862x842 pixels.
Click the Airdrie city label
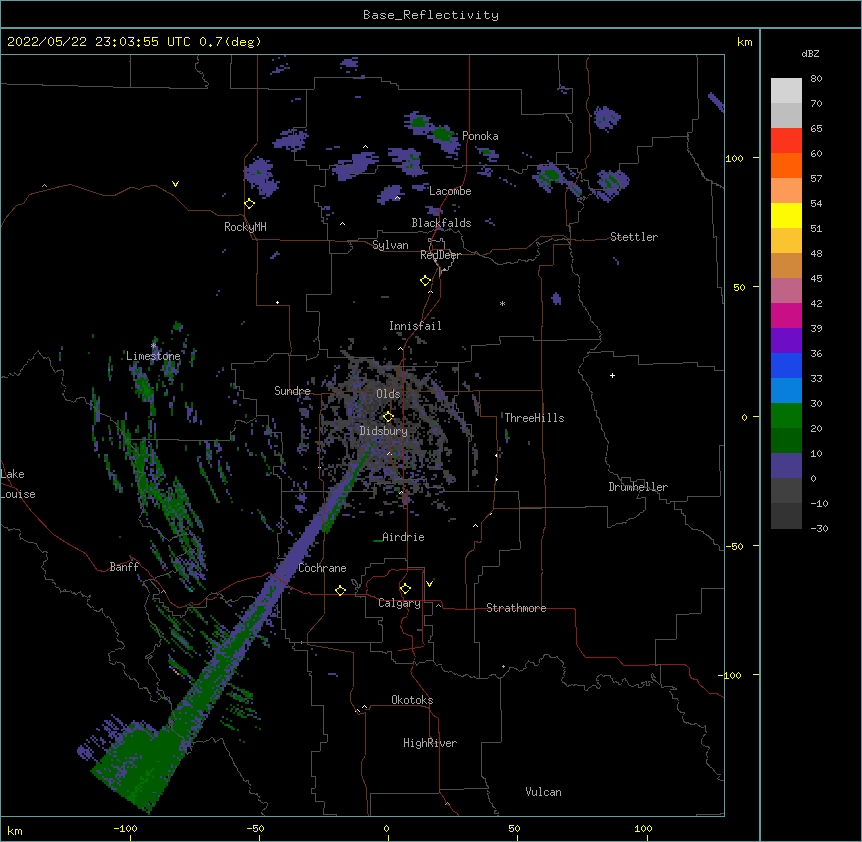click(x=403, y=537)
